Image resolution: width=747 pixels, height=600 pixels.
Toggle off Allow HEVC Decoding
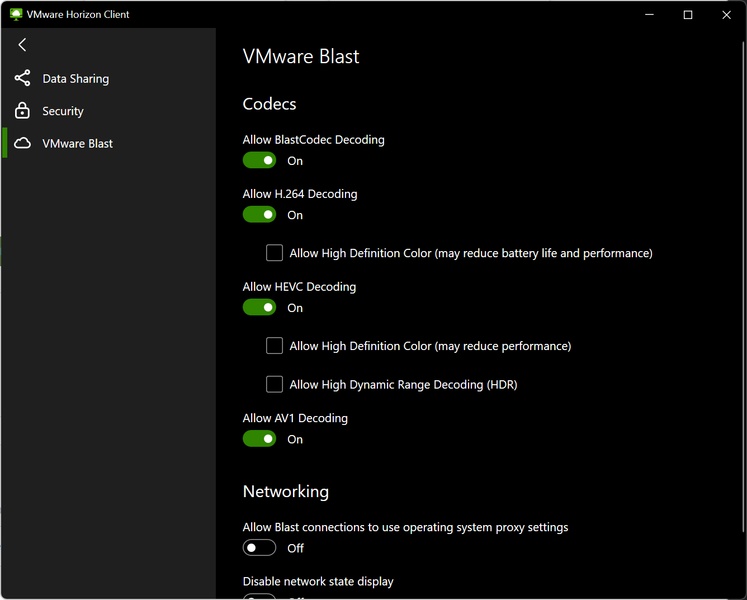pos(259,307)
